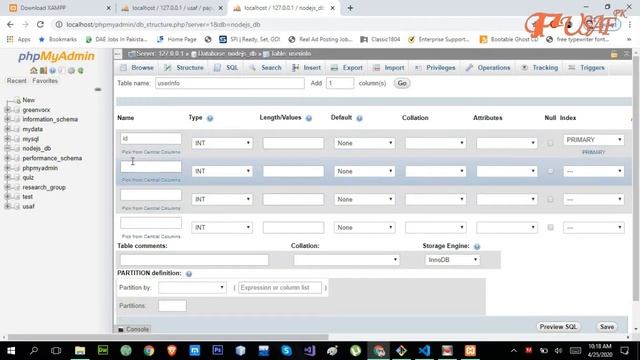The height and width of the screenshot is (360, 640).
Task: Click the Table name input field
Action: point(230,83)
